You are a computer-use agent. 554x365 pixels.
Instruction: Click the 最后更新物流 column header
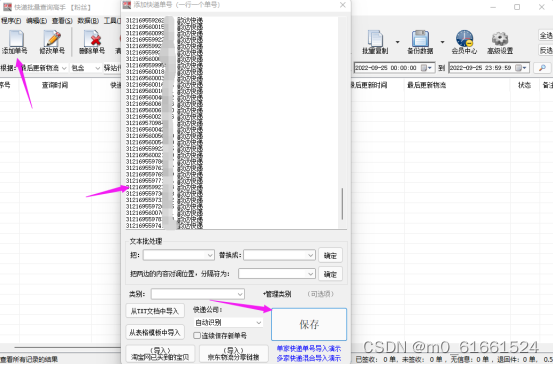click(x=426, y=85)
